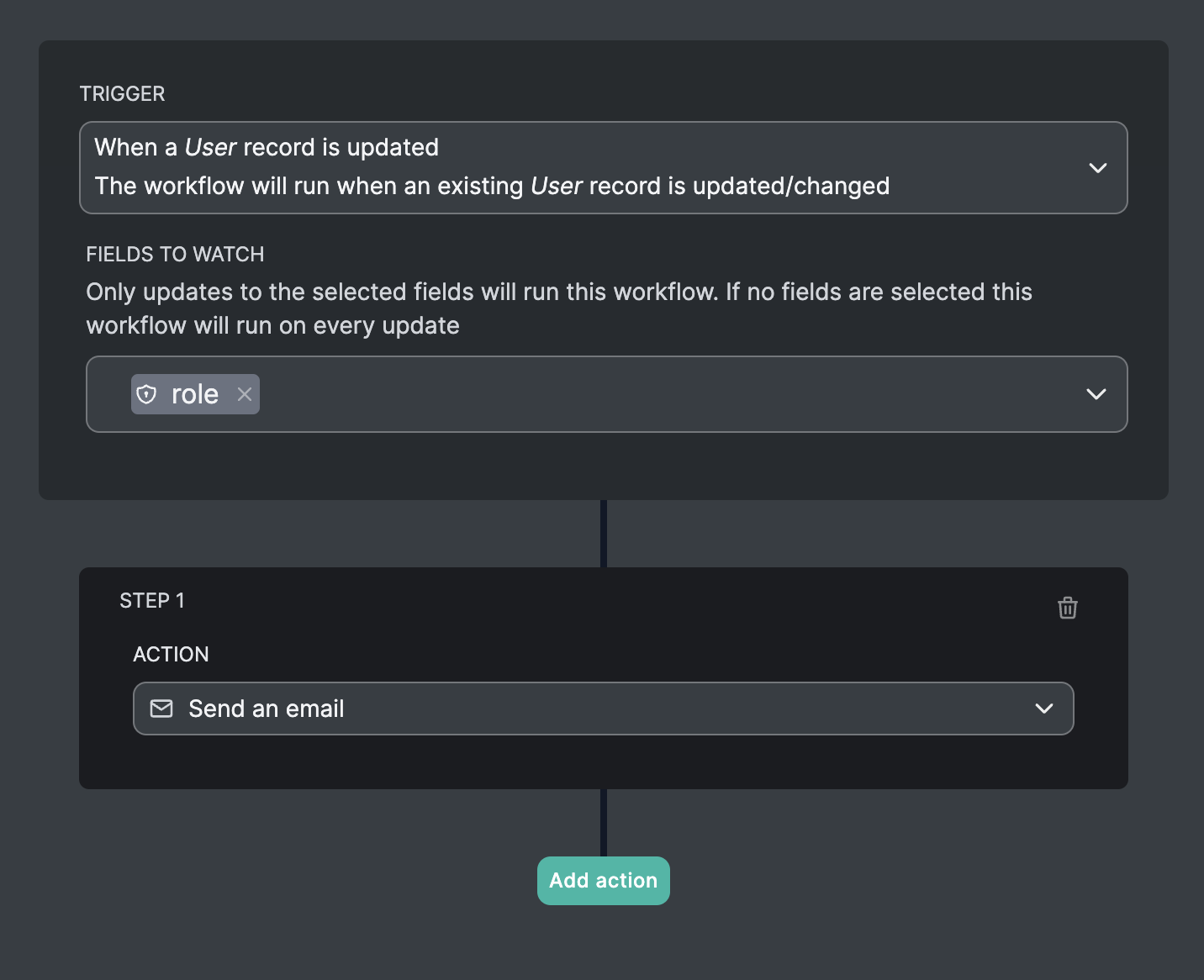Expand the action dropdown arrow
Screen dimensions: 1204x980
(1043, 709)
